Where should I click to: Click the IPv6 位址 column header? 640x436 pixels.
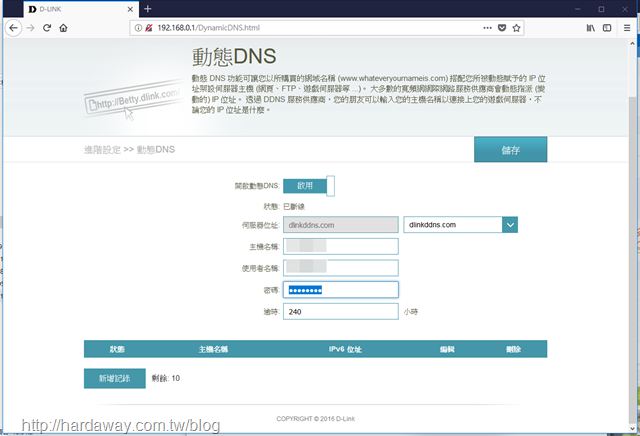click(345, 349)
